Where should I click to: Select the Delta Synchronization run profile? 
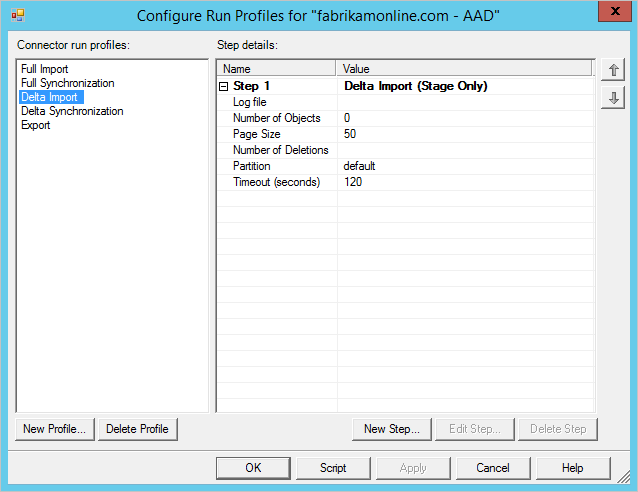(x=72, y=111)
